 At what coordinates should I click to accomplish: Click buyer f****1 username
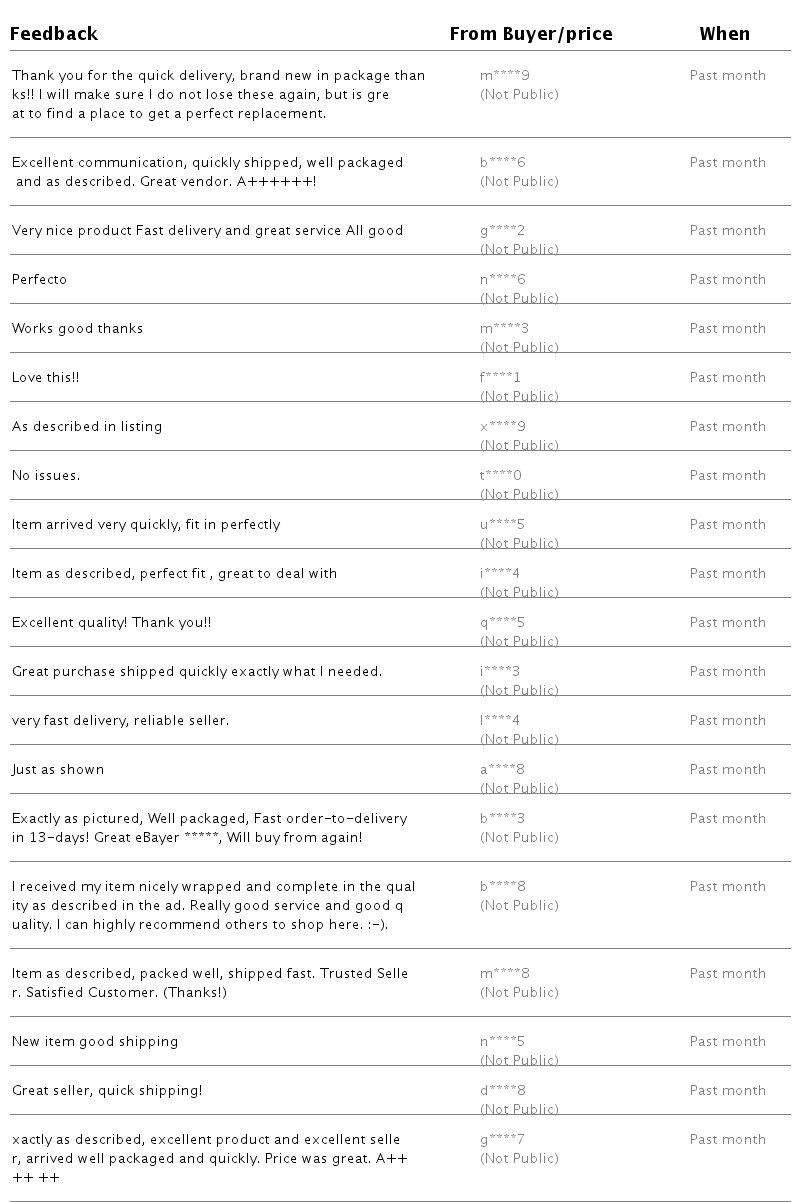click(500, 377)
